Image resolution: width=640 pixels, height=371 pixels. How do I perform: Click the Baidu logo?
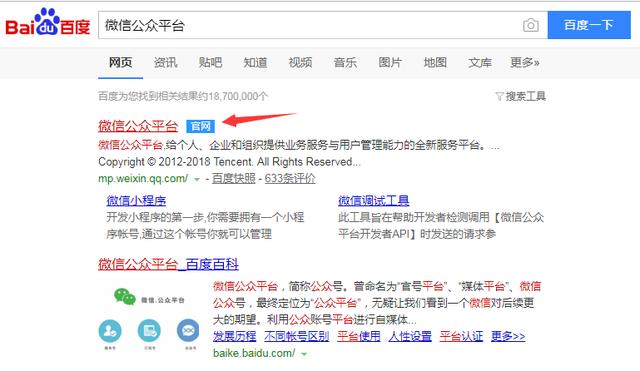coord(47,22)
